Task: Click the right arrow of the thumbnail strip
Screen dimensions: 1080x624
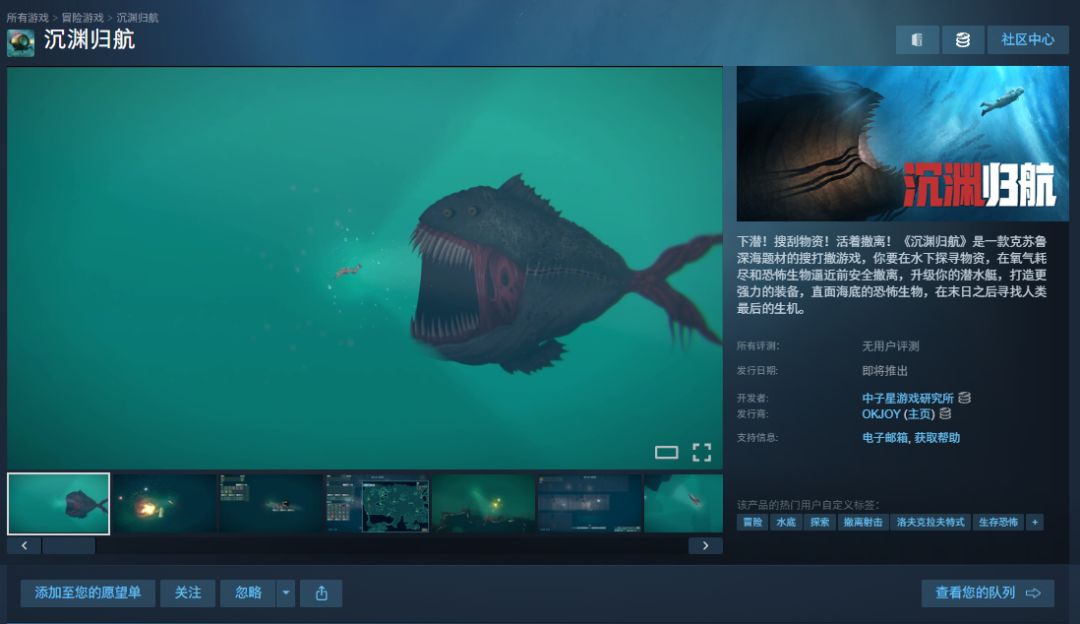Action: coord(705,545)
